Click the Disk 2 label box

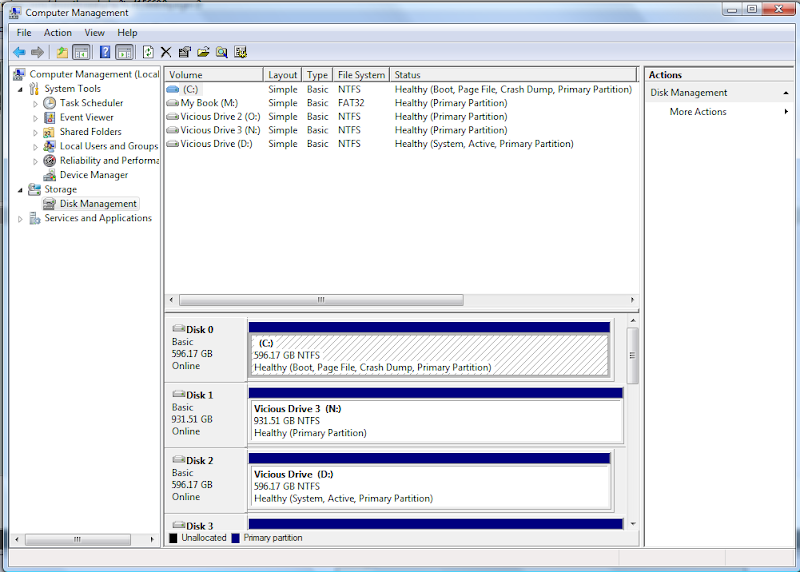click(x=206, y=480)
